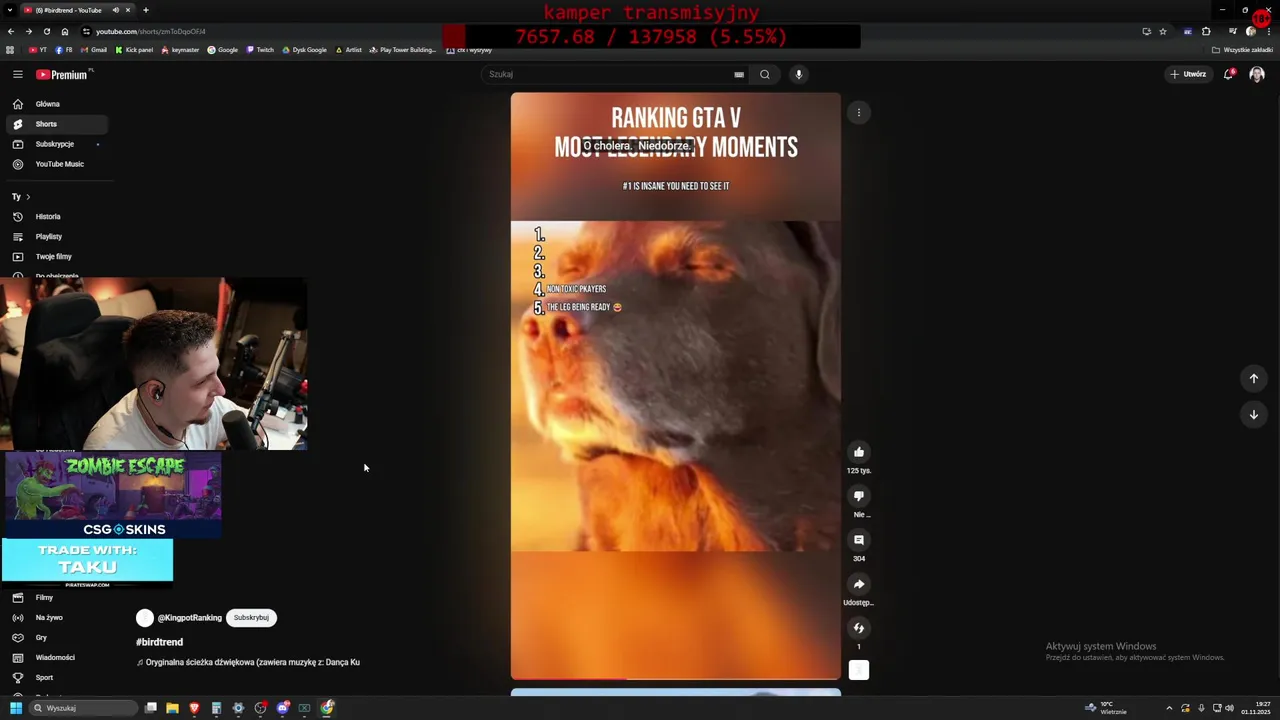Open a new browser tab
Image resolution: width=1280 pixels, height=720 pixels.
tap(146, 10)
